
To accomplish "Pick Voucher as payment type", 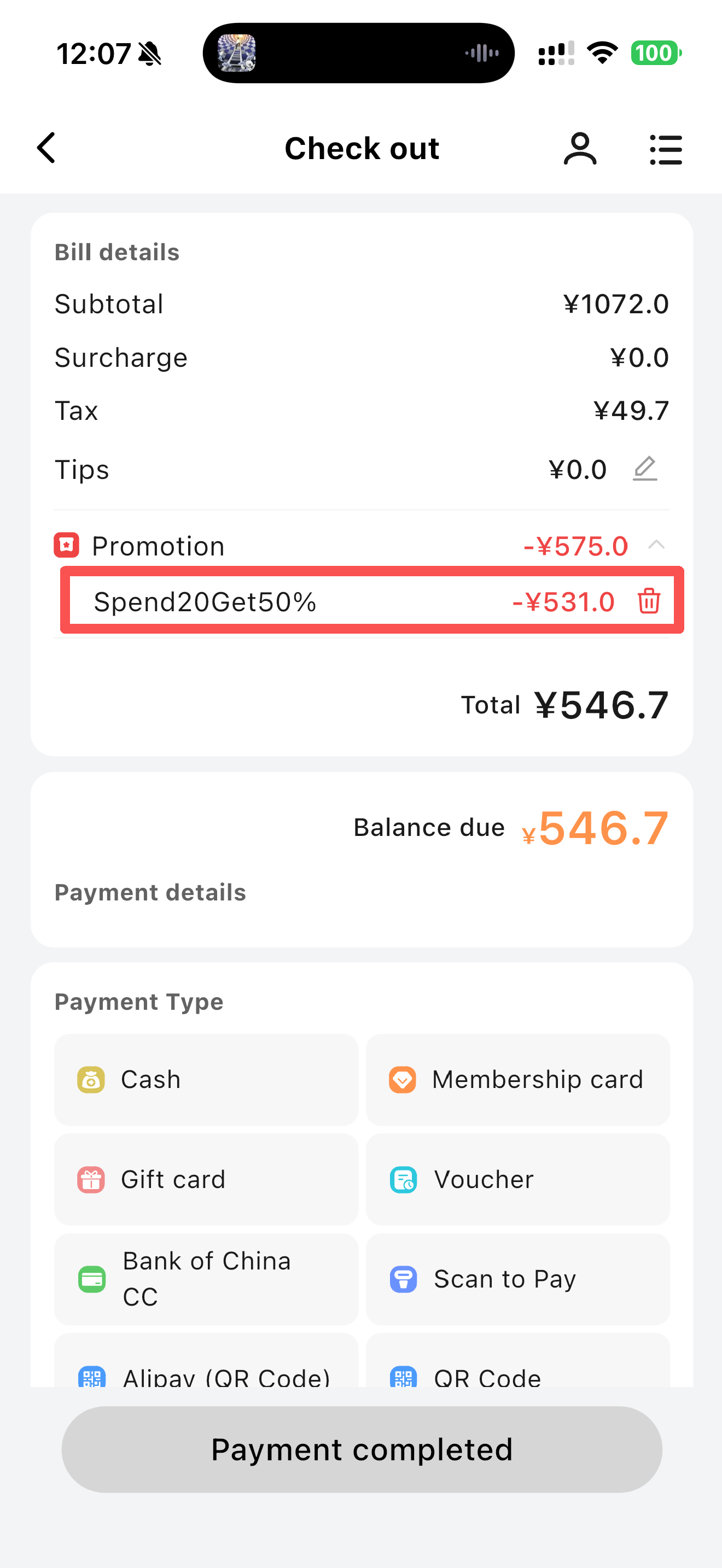I will tap(517, 1179).
